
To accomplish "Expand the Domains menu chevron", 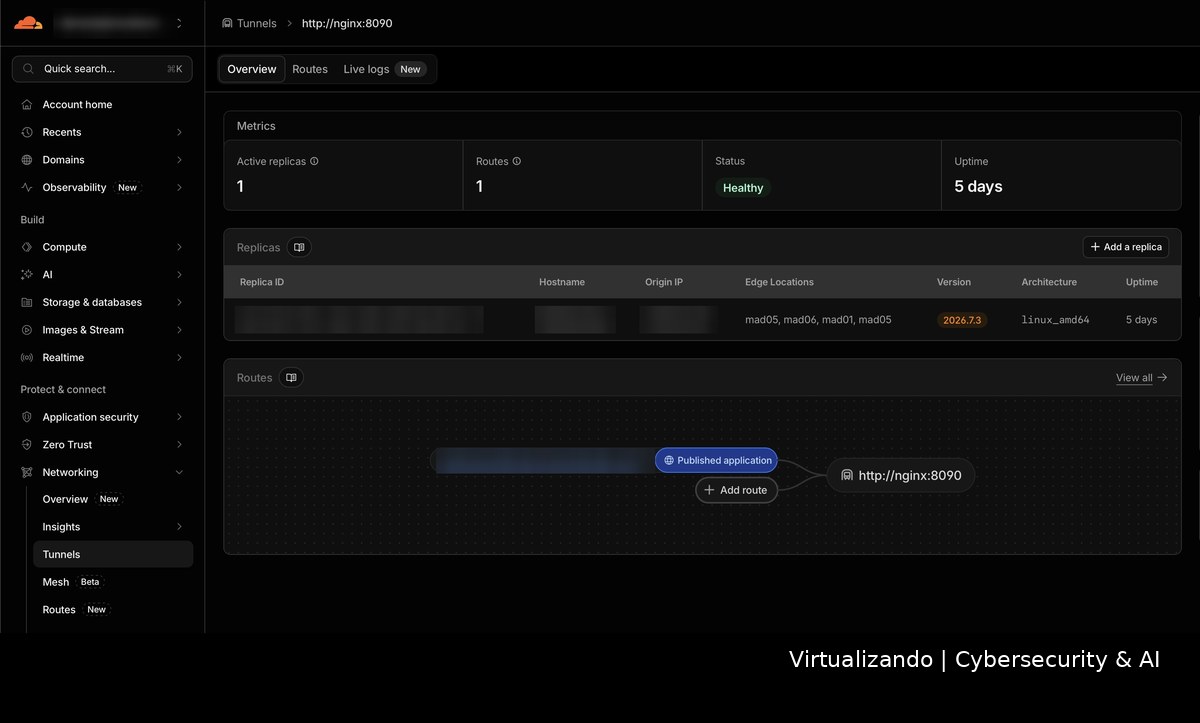I will coord(179,160).
